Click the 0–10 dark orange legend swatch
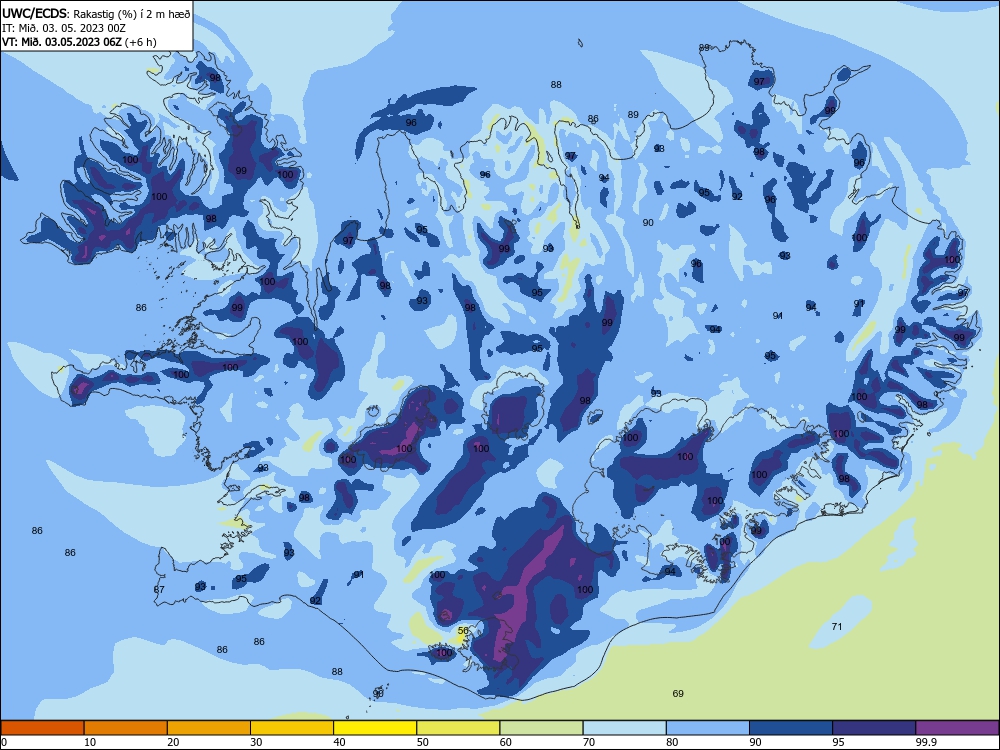1000x750 pixels. (x=42, y=728)
